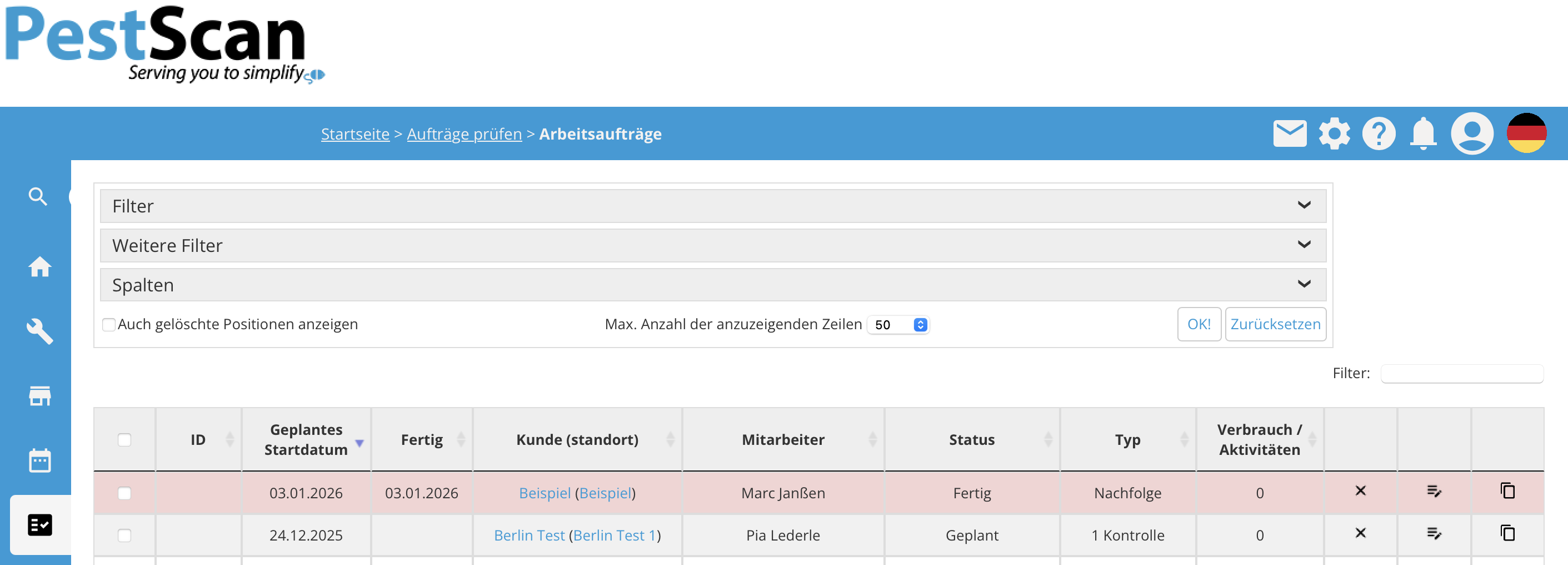Adjust the max rows stepper to change from 50
The width and height of the screenshot is (1568, 565).
920,324
